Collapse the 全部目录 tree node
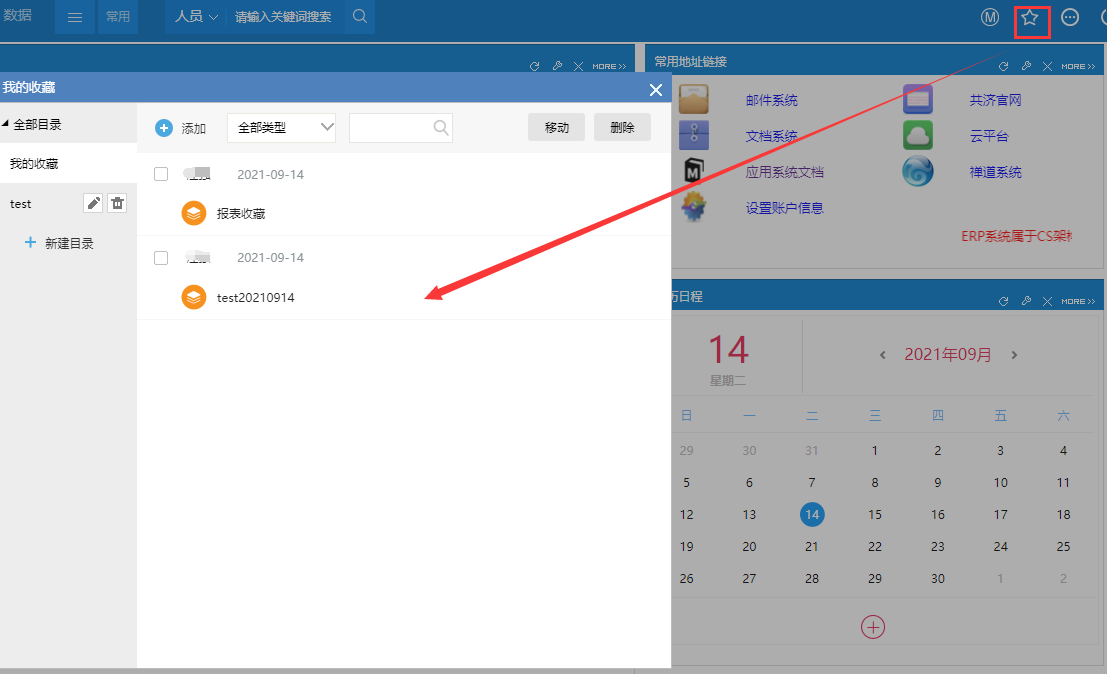Image resolution: width=1107 pixels, height=674 pixels. [x=6, y=125]
